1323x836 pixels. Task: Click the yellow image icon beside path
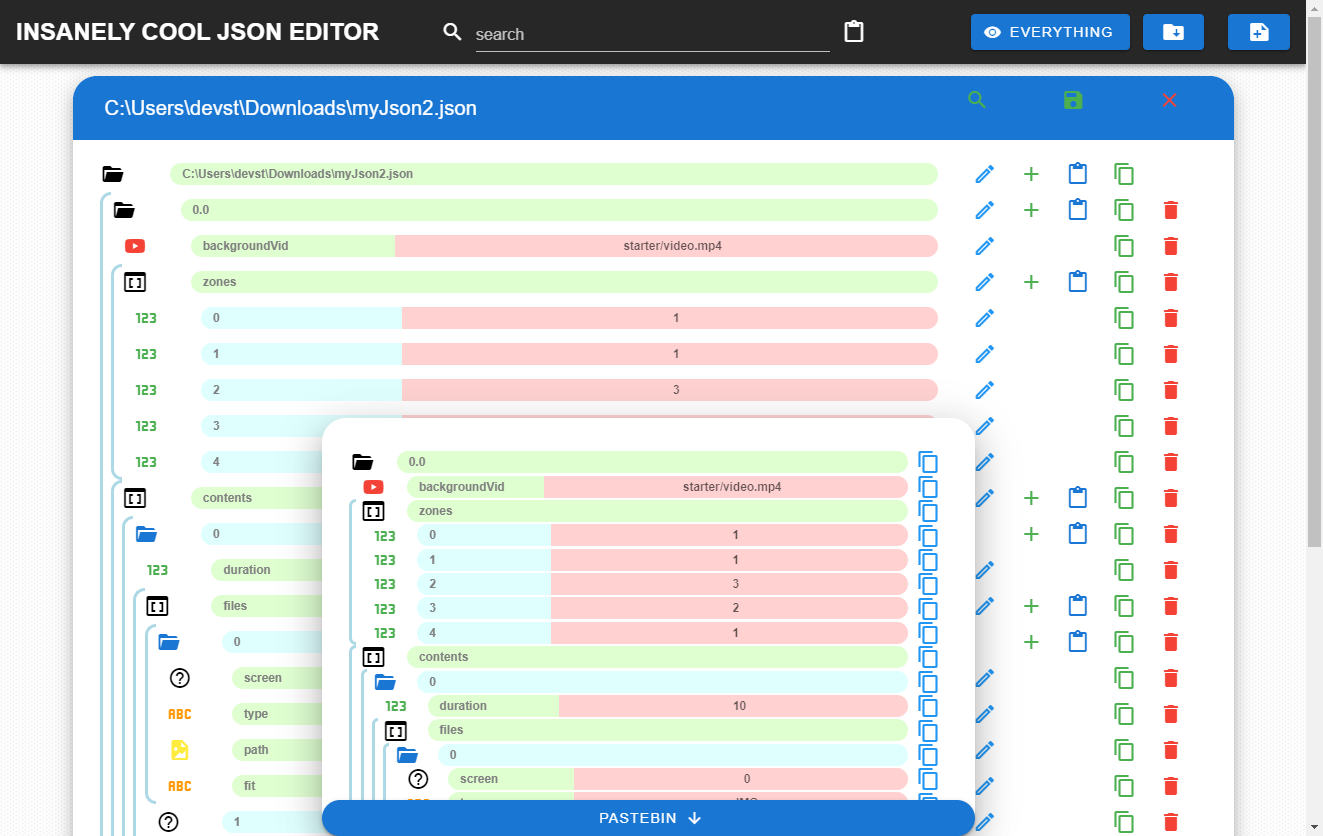(x=179, y=750)
